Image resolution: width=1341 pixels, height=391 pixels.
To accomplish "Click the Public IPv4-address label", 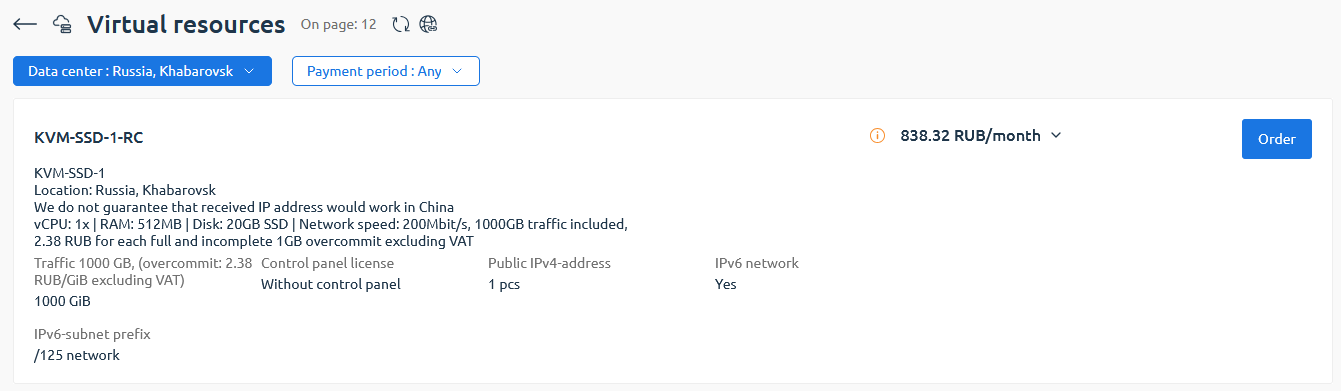I will tap(549, 263).
